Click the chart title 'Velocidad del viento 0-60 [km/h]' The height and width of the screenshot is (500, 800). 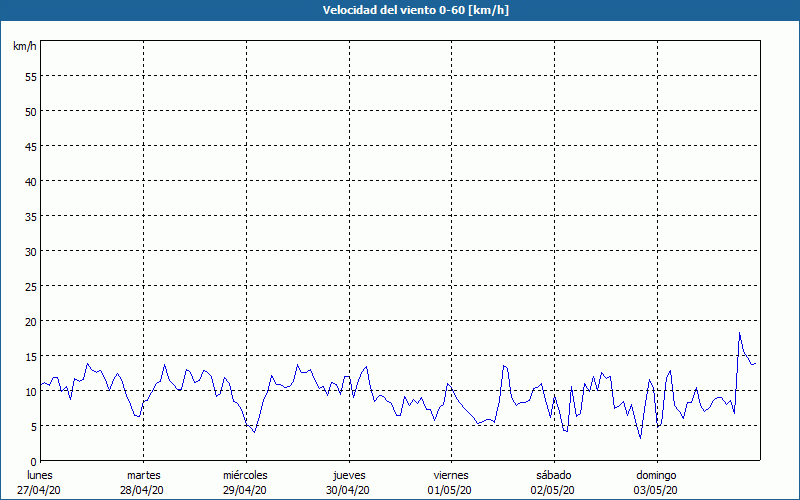coord(415,10)
